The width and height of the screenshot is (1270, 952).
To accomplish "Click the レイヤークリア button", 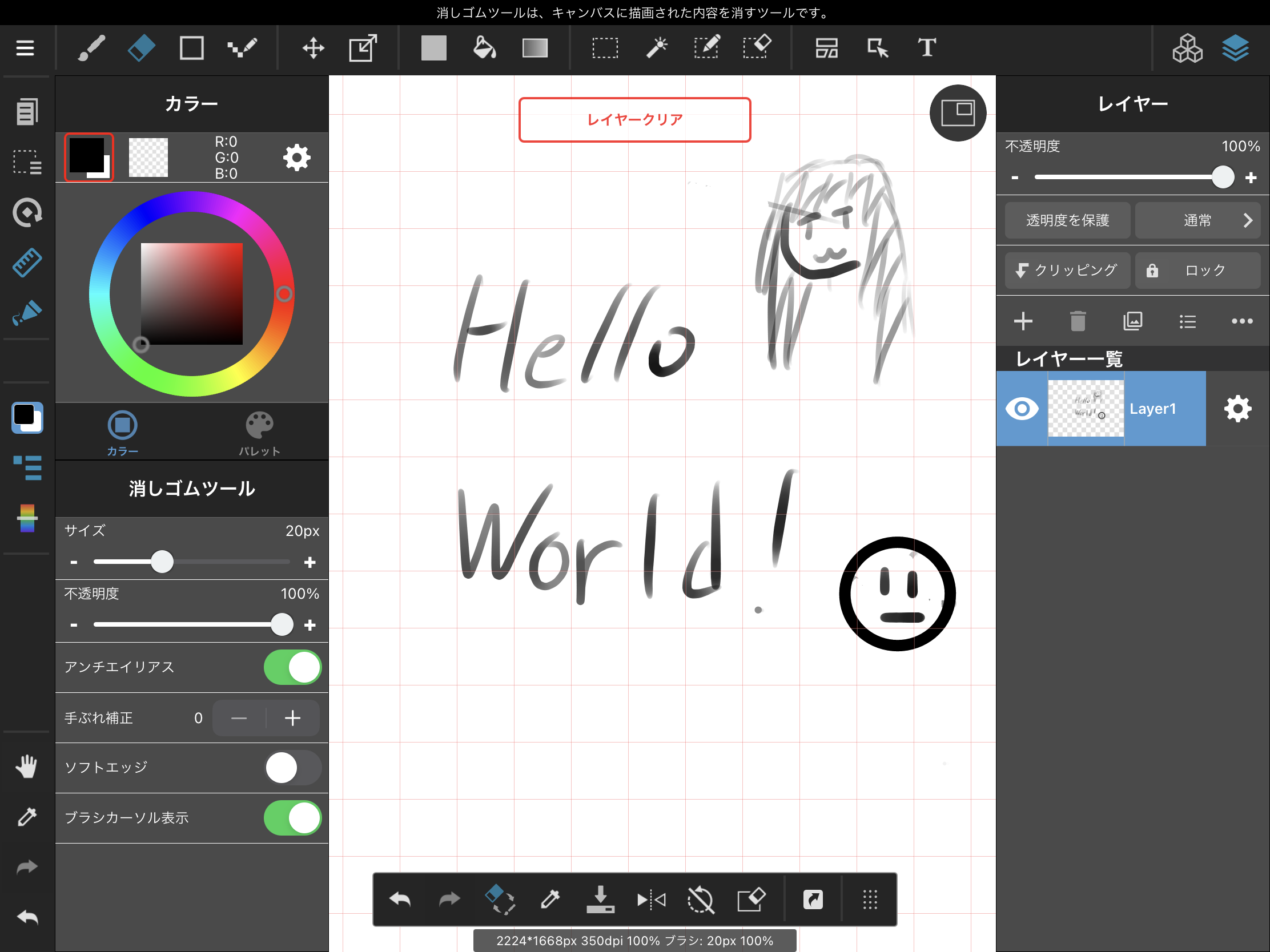I will 634,119.
